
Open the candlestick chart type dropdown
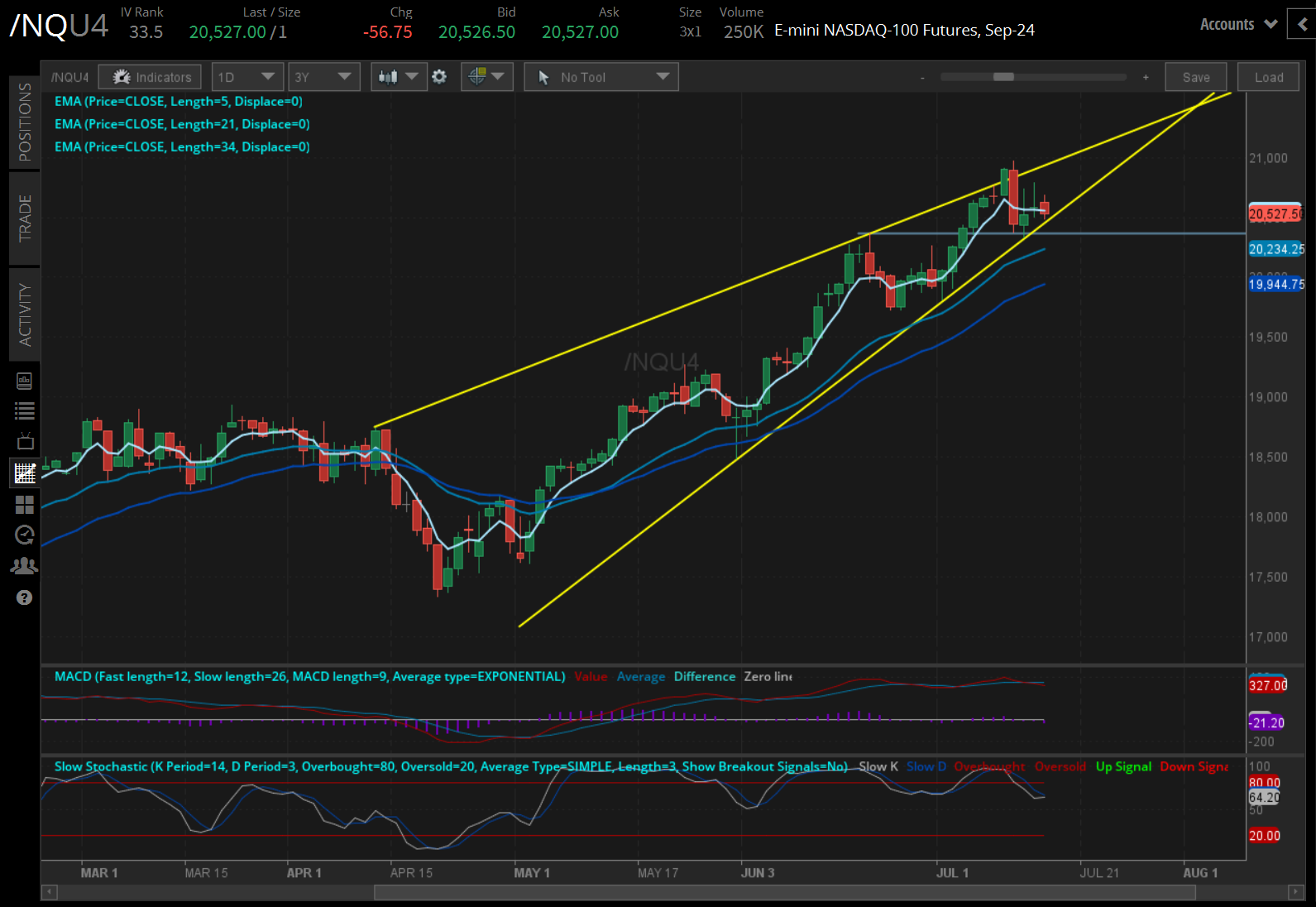pos(399,77)
